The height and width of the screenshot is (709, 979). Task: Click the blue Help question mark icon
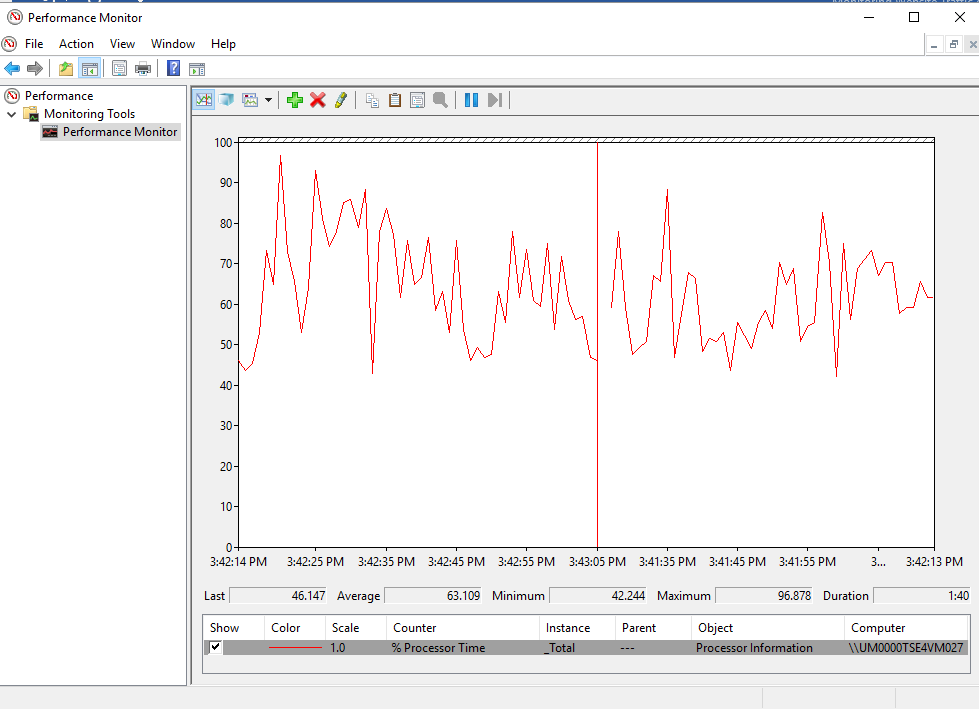[x=174, y=69]
